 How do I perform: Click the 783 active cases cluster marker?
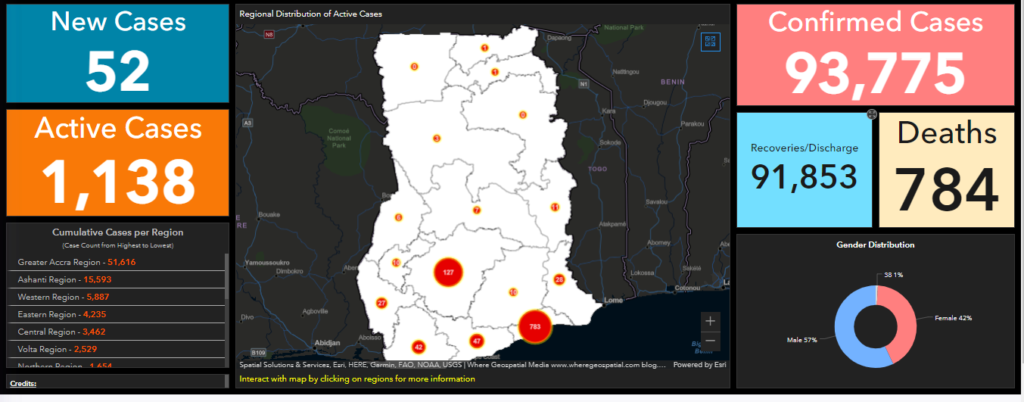pos(535,326)
